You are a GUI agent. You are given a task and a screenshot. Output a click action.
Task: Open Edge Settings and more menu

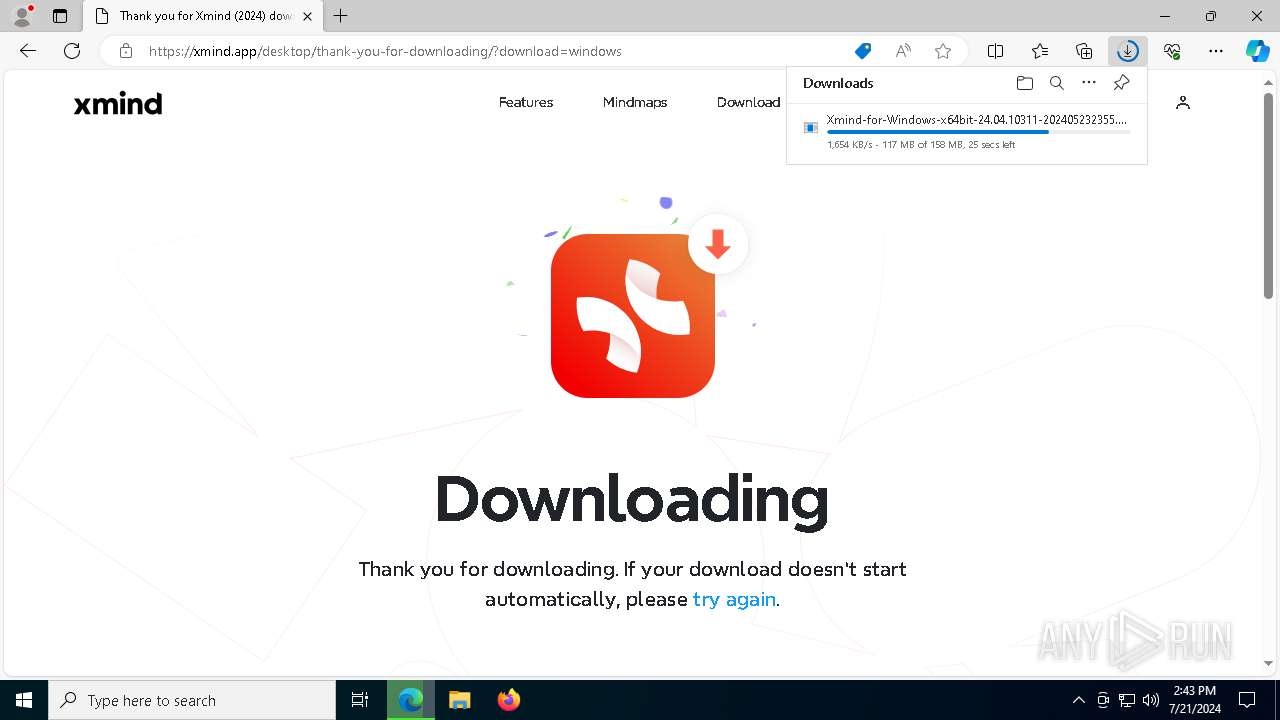(1216, 51)
